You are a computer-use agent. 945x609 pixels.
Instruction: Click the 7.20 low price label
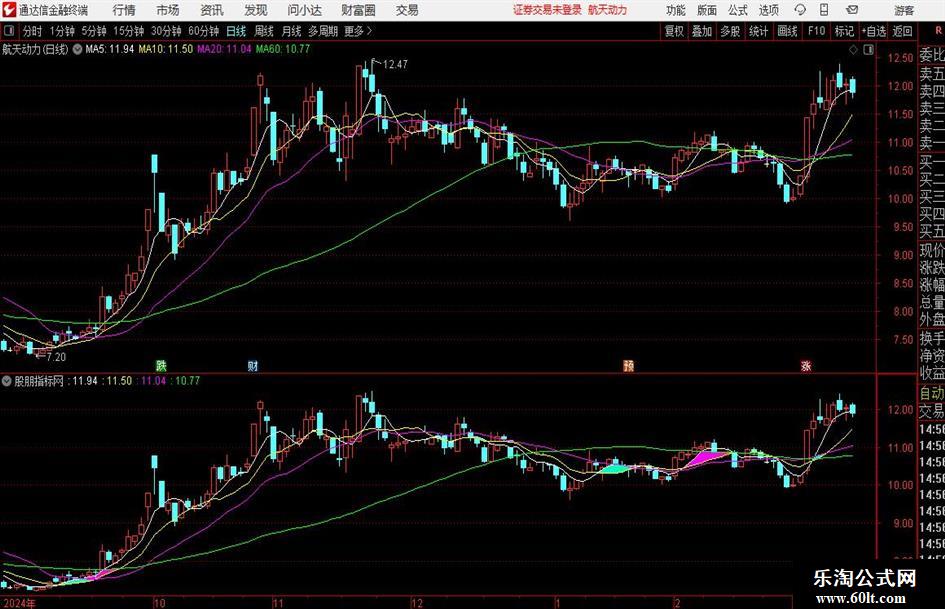[x=56, y=356]
